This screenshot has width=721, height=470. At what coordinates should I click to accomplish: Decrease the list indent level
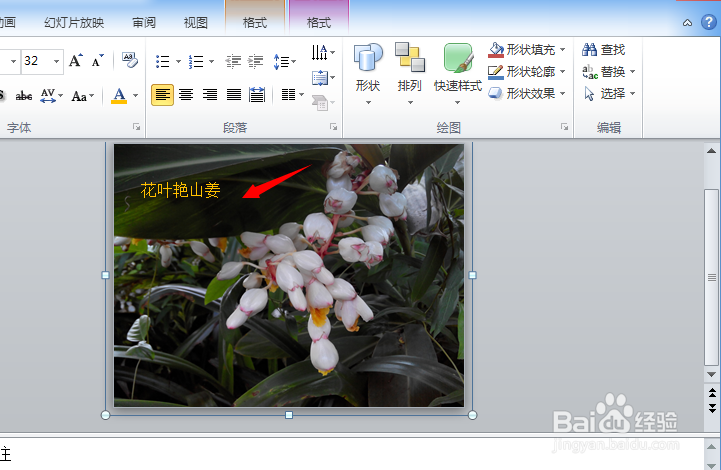coord(233,61)
